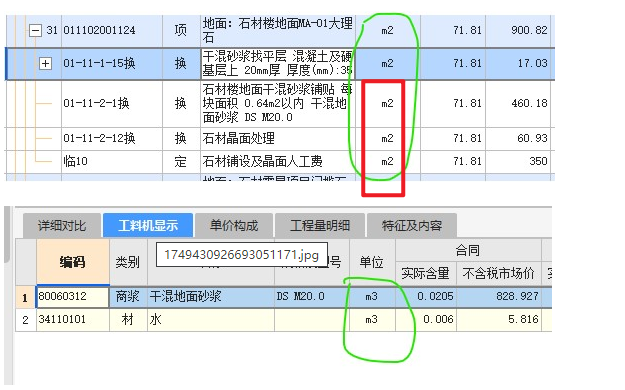
Task: Click market price 5.816
Action: [523, 319]
